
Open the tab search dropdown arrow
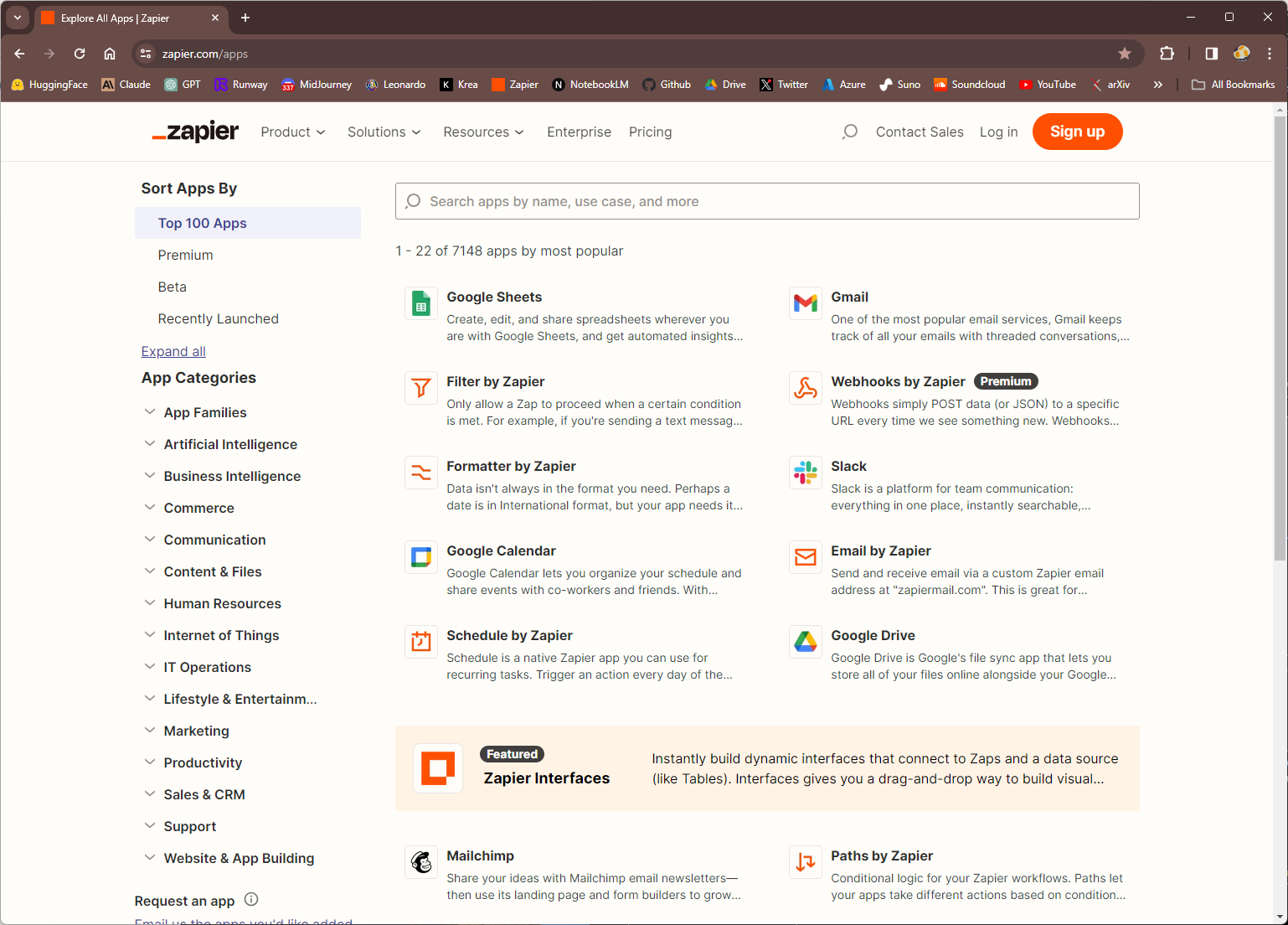[x=17, y=18]
